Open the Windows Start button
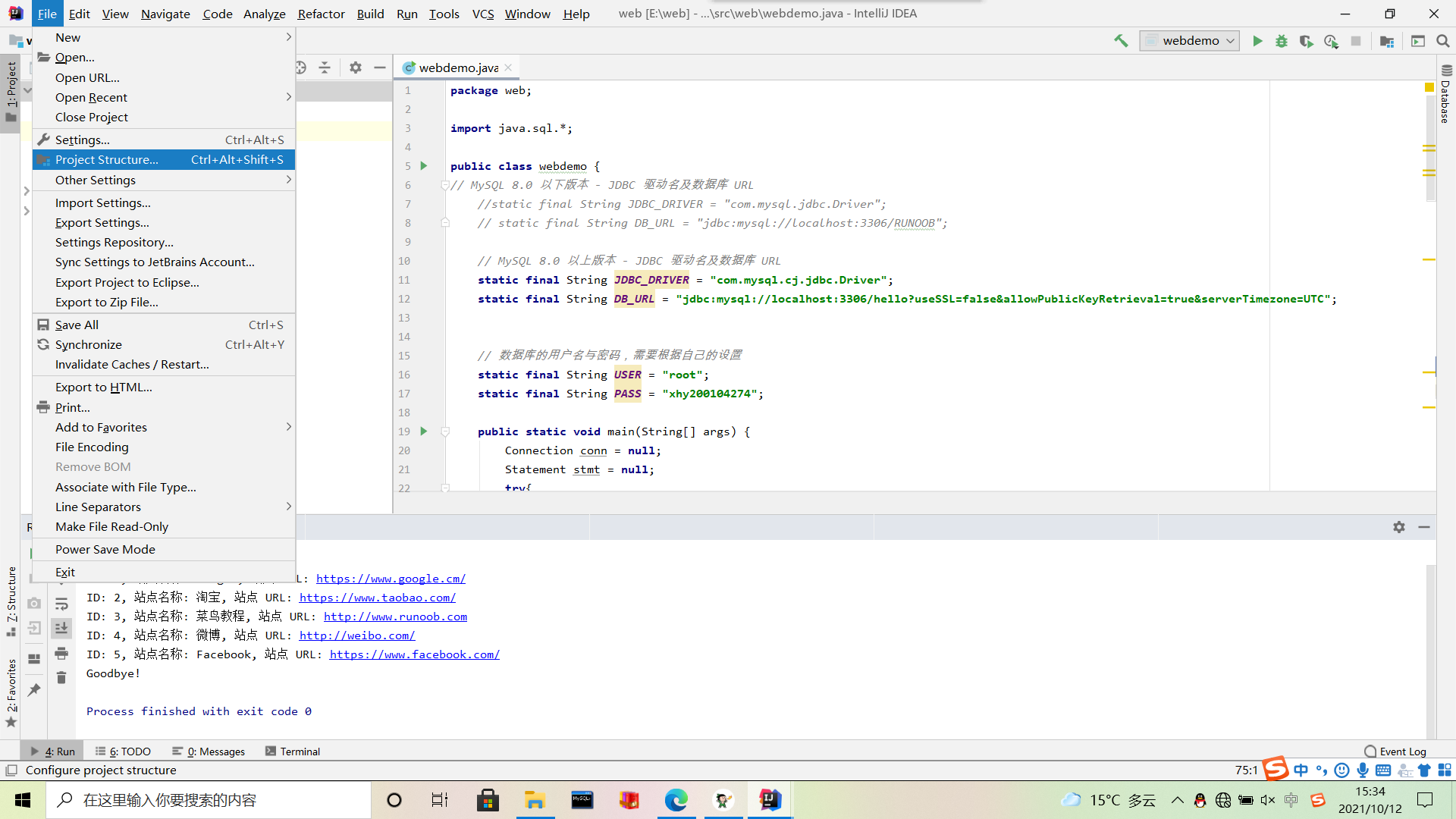 point(23,800)
